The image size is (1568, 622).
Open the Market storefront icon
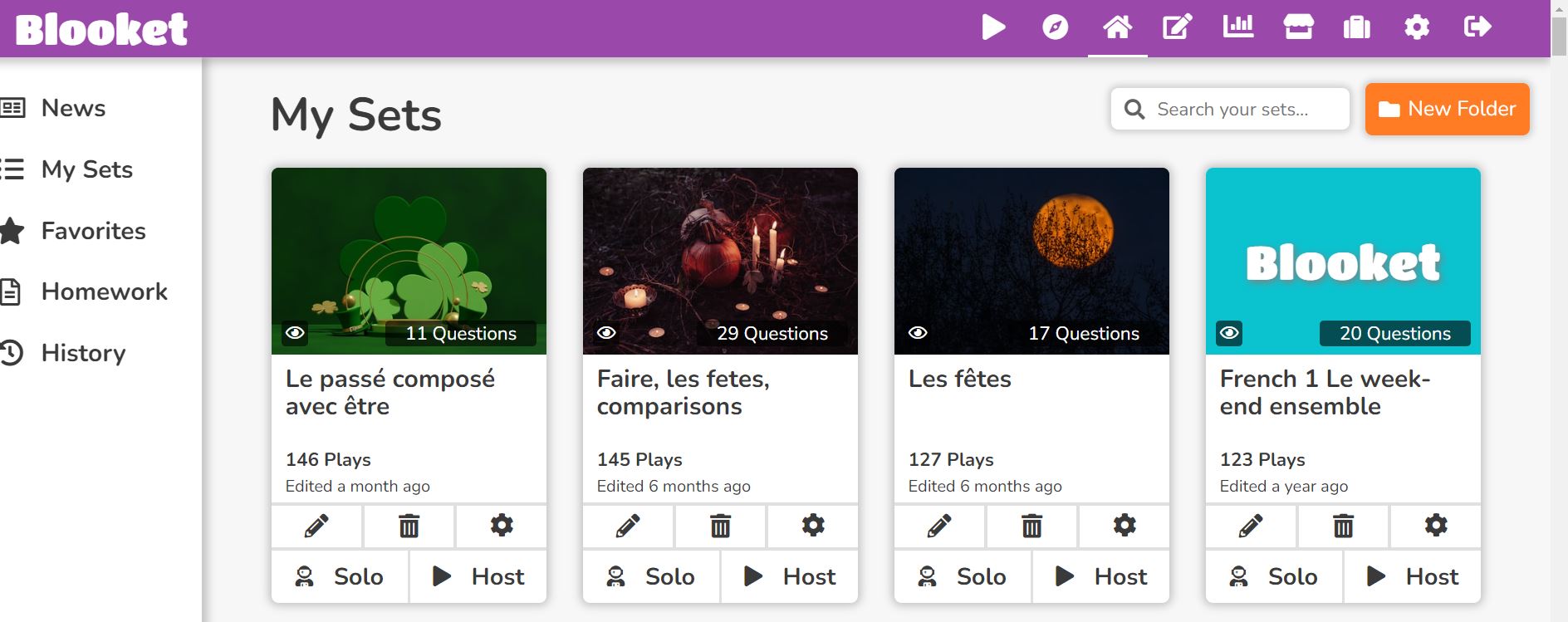(1298, 27)
